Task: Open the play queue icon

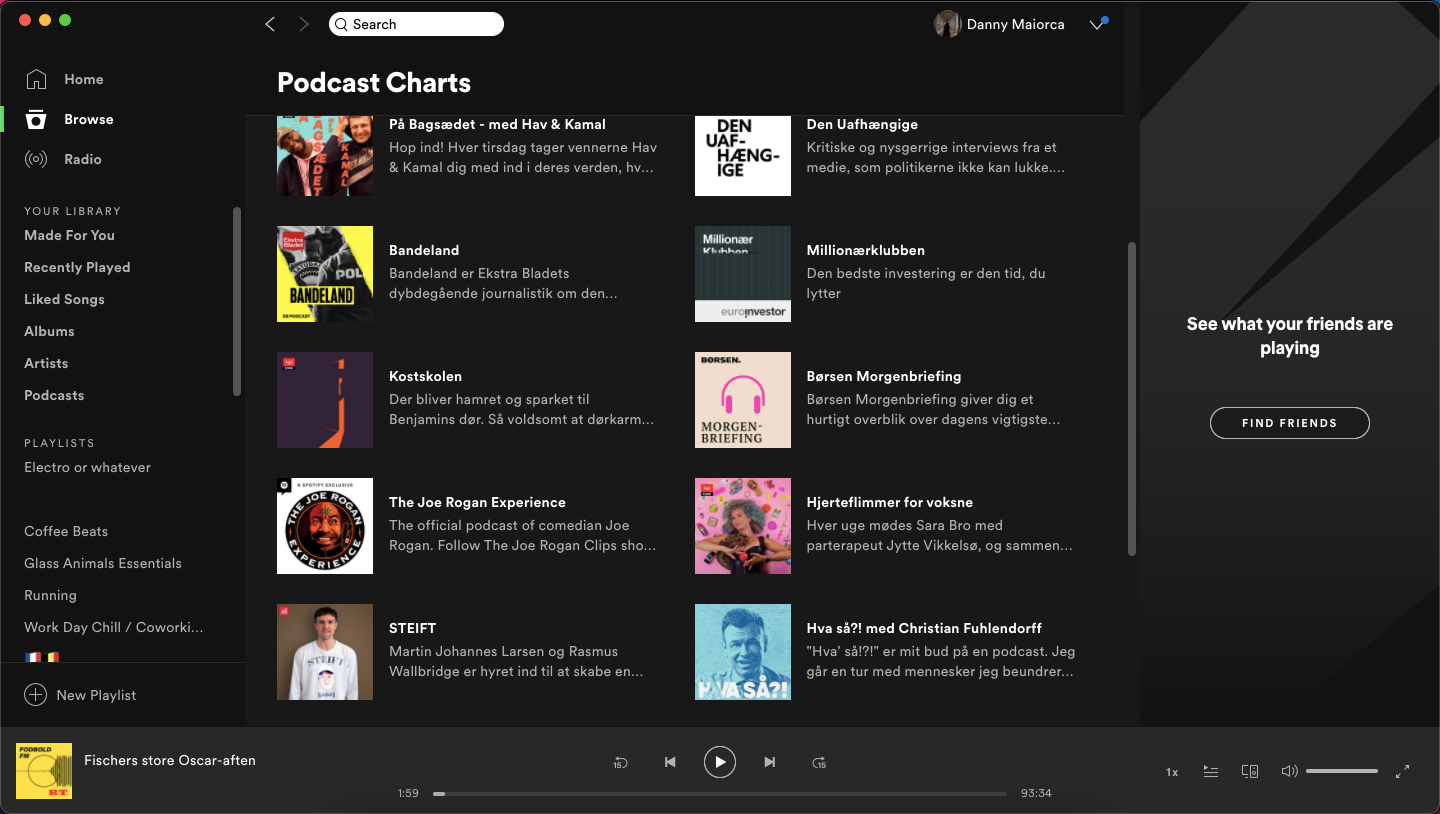Action: [1211, 771]
